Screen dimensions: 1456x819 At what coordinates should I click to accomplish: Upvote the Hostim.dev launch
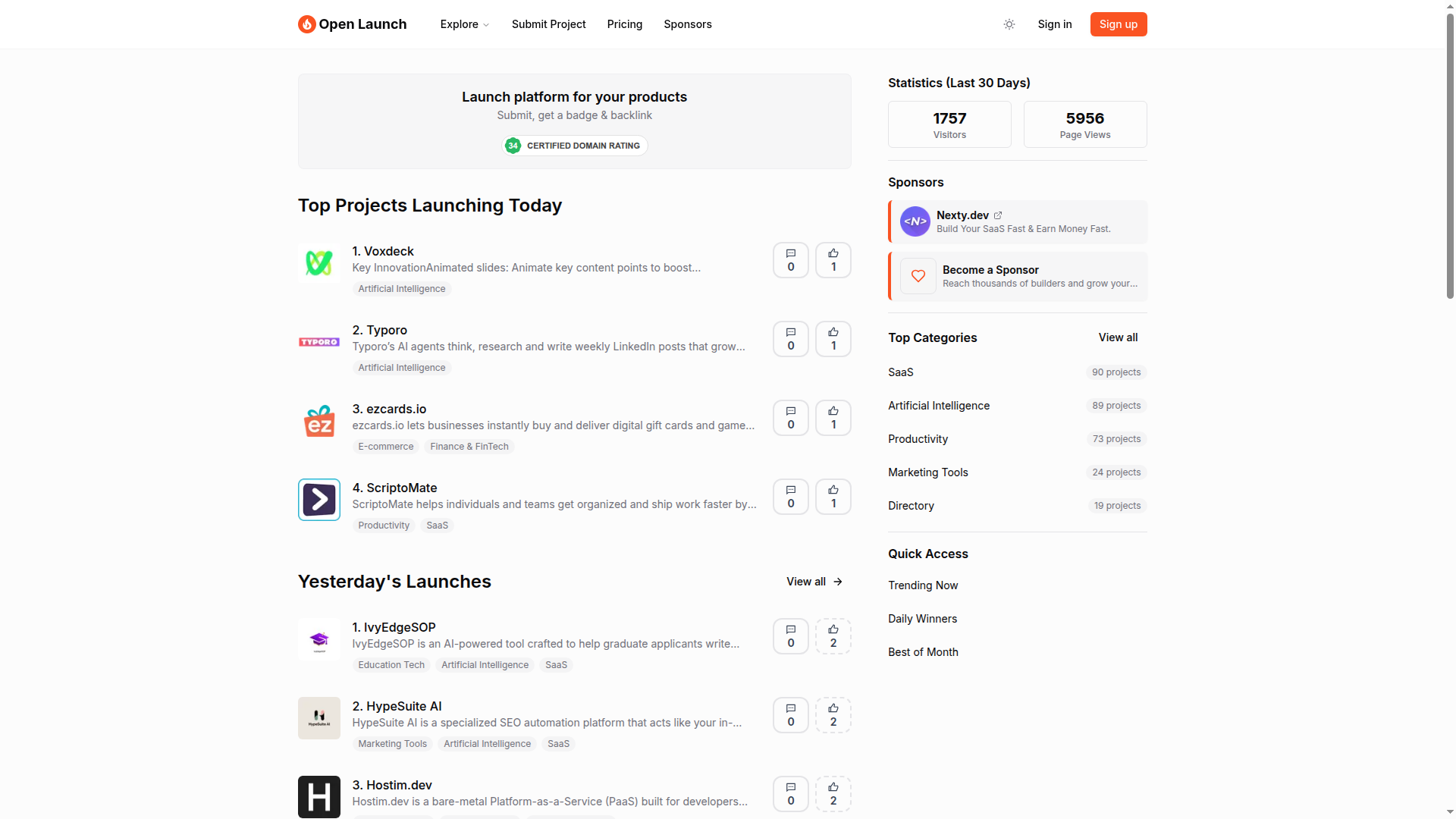coord(833,794)
